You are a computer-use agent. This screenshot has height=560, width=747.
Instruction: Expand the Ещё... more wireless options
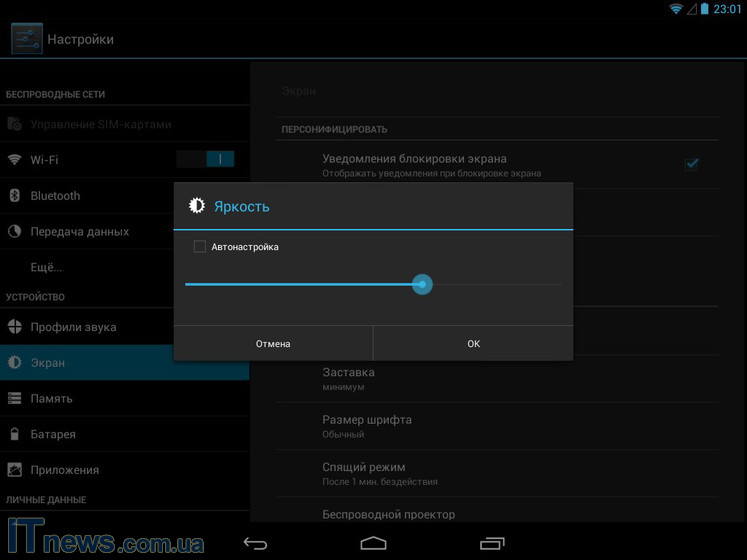[x=46, y=267]
